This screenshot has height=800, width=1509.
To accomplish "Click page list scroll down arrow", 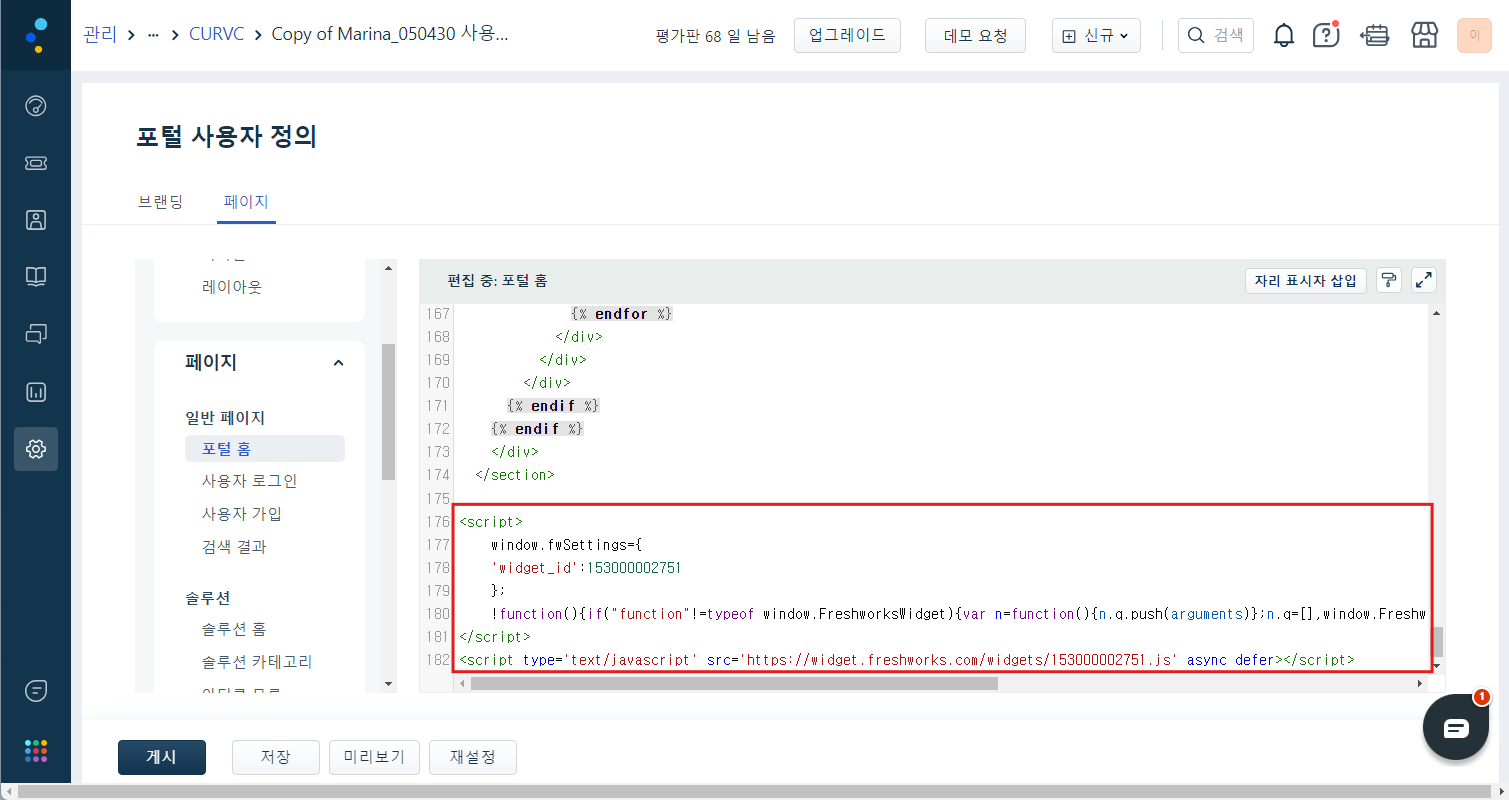I will 389,684.
